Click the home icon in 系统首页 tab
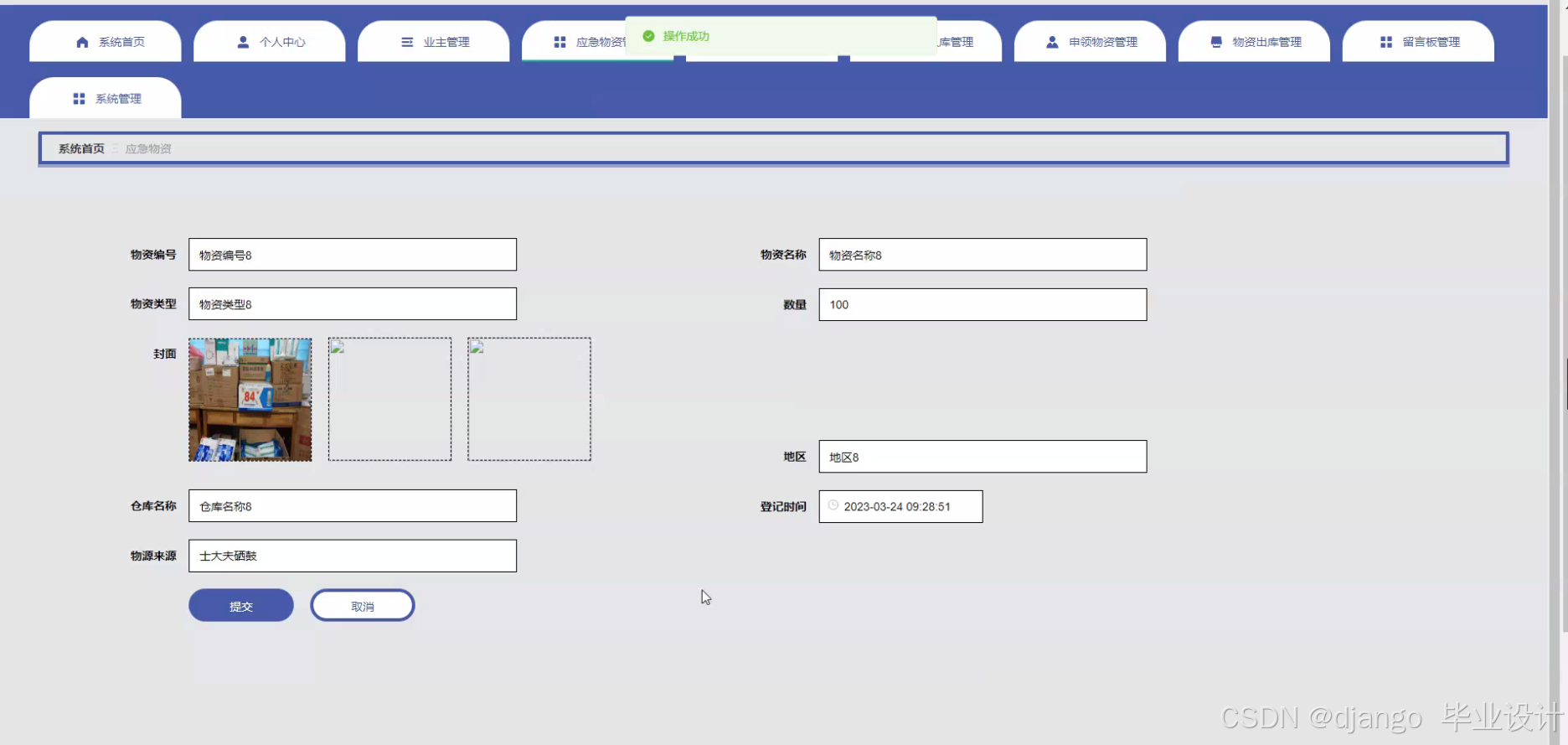This screenshot has width=1568, height=745. 82,42
